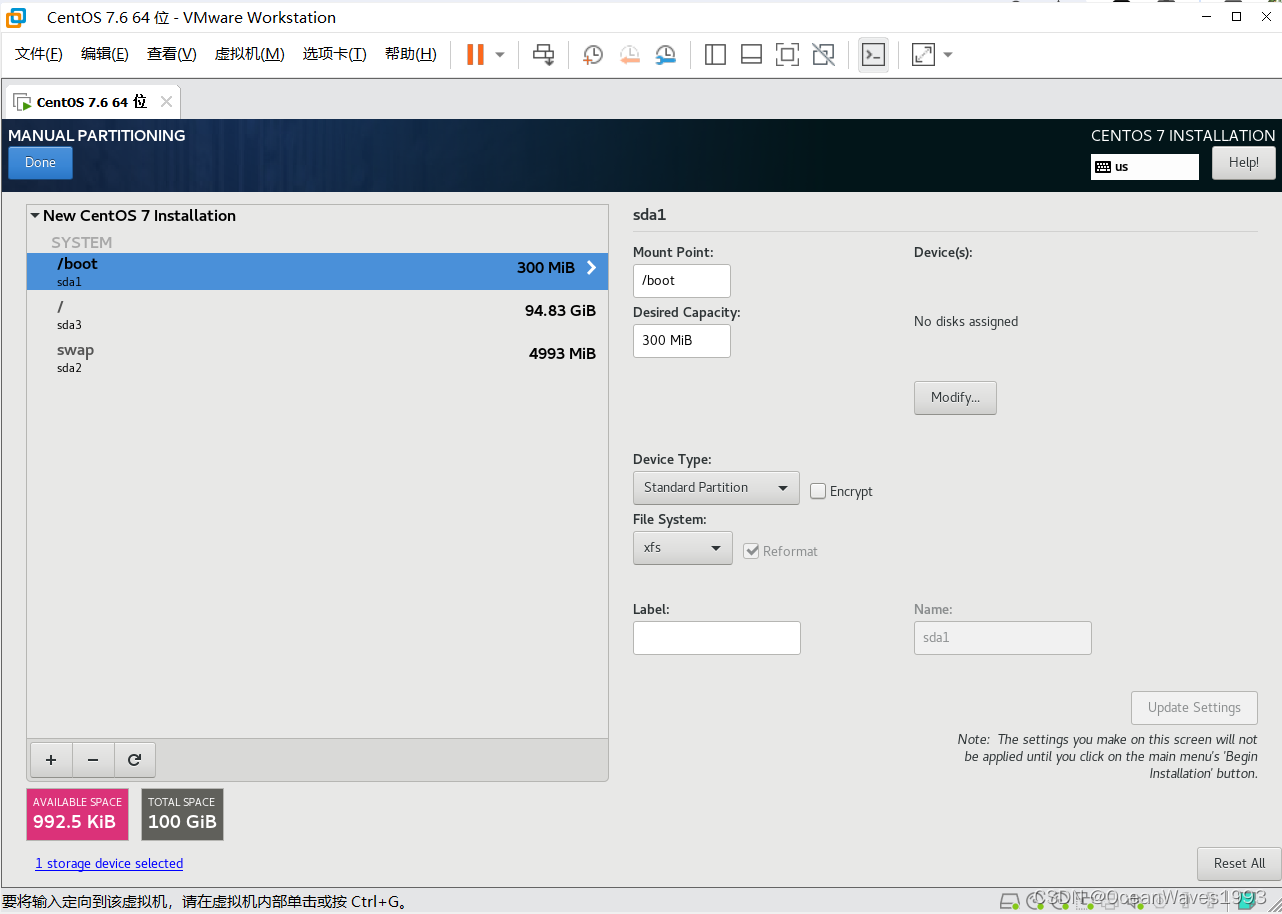The image size is (1282, 914).
Task: Maximize the VMware Workstation window
Action: point(1237,16)
